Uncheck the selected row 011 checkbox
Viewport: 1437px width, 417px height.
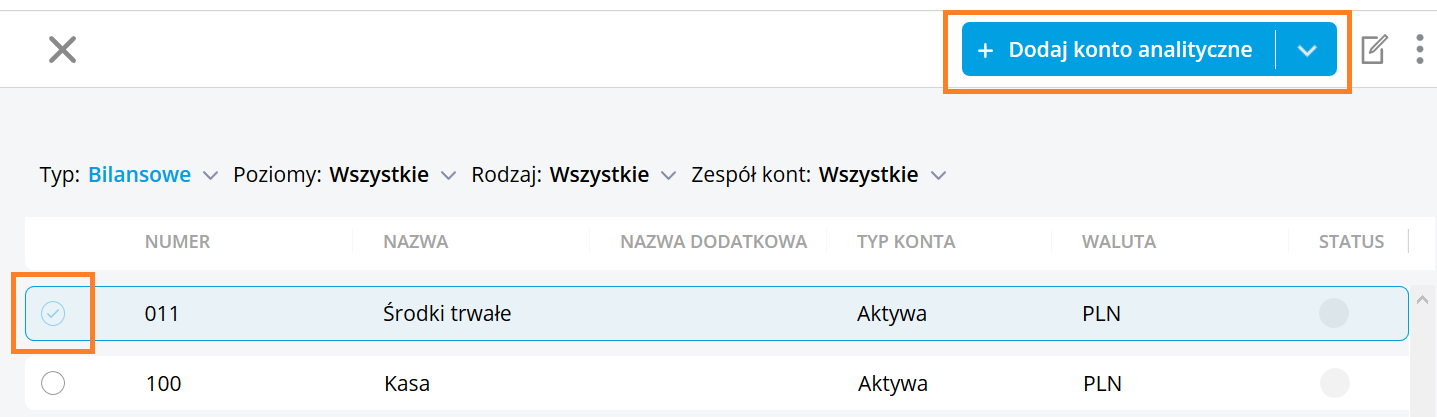click(53, 314)
